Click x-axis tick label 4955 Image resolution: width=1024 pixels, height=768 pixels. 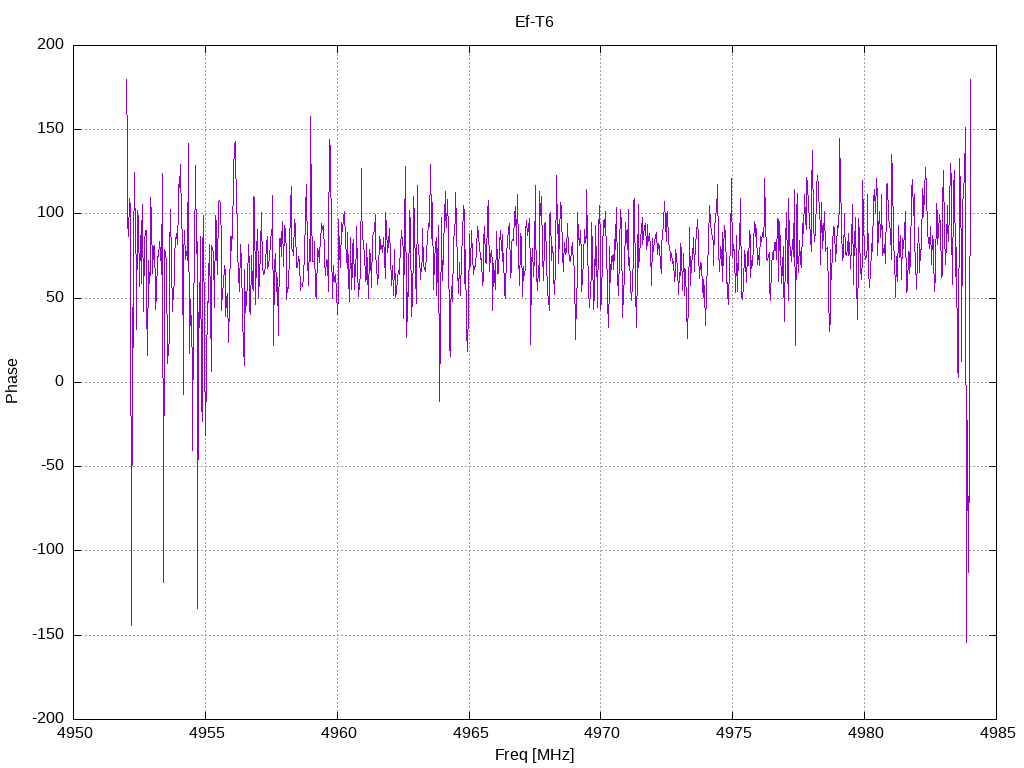point(207,733)
